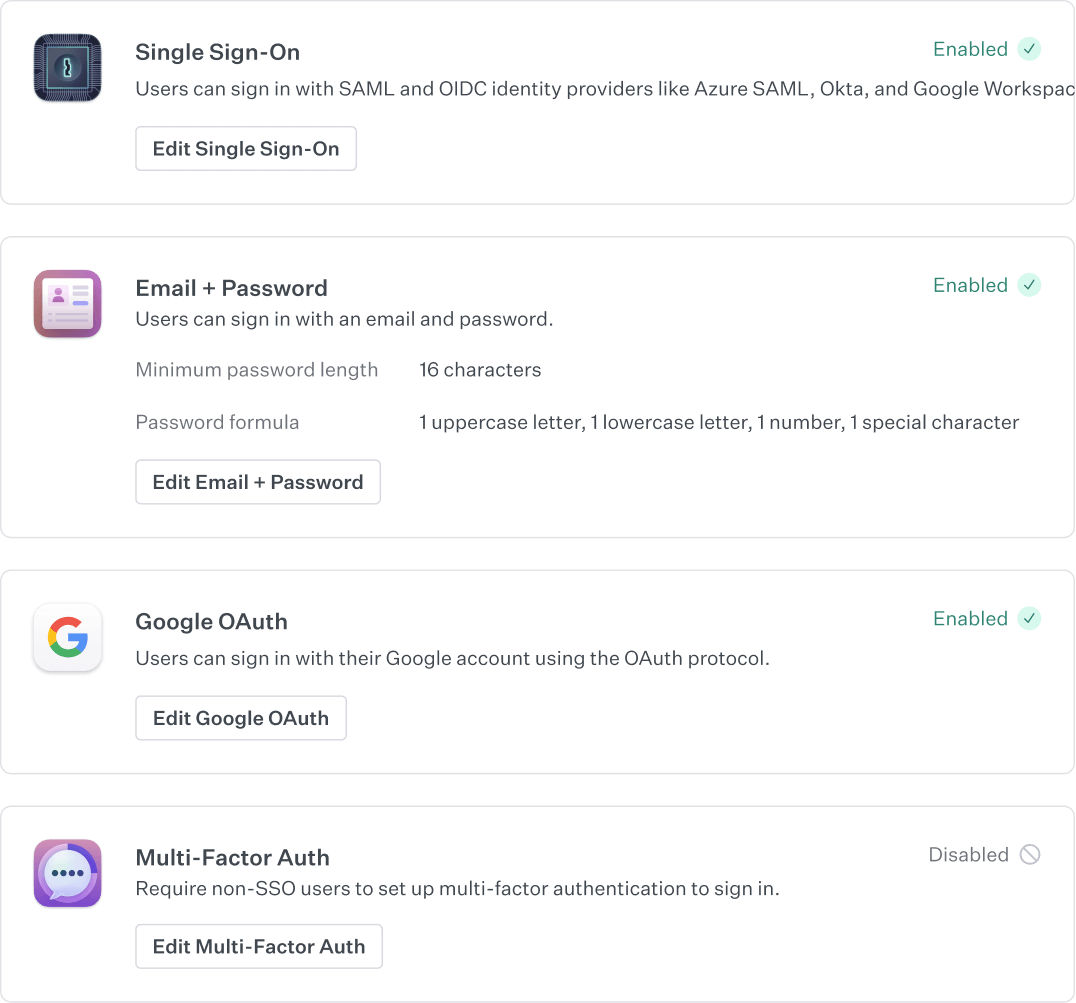The width and height of the screenshot is (1076, 1003).
Task: Click the checkmark badge beside Email + Password Enabled
Action: coord(1029,285)
